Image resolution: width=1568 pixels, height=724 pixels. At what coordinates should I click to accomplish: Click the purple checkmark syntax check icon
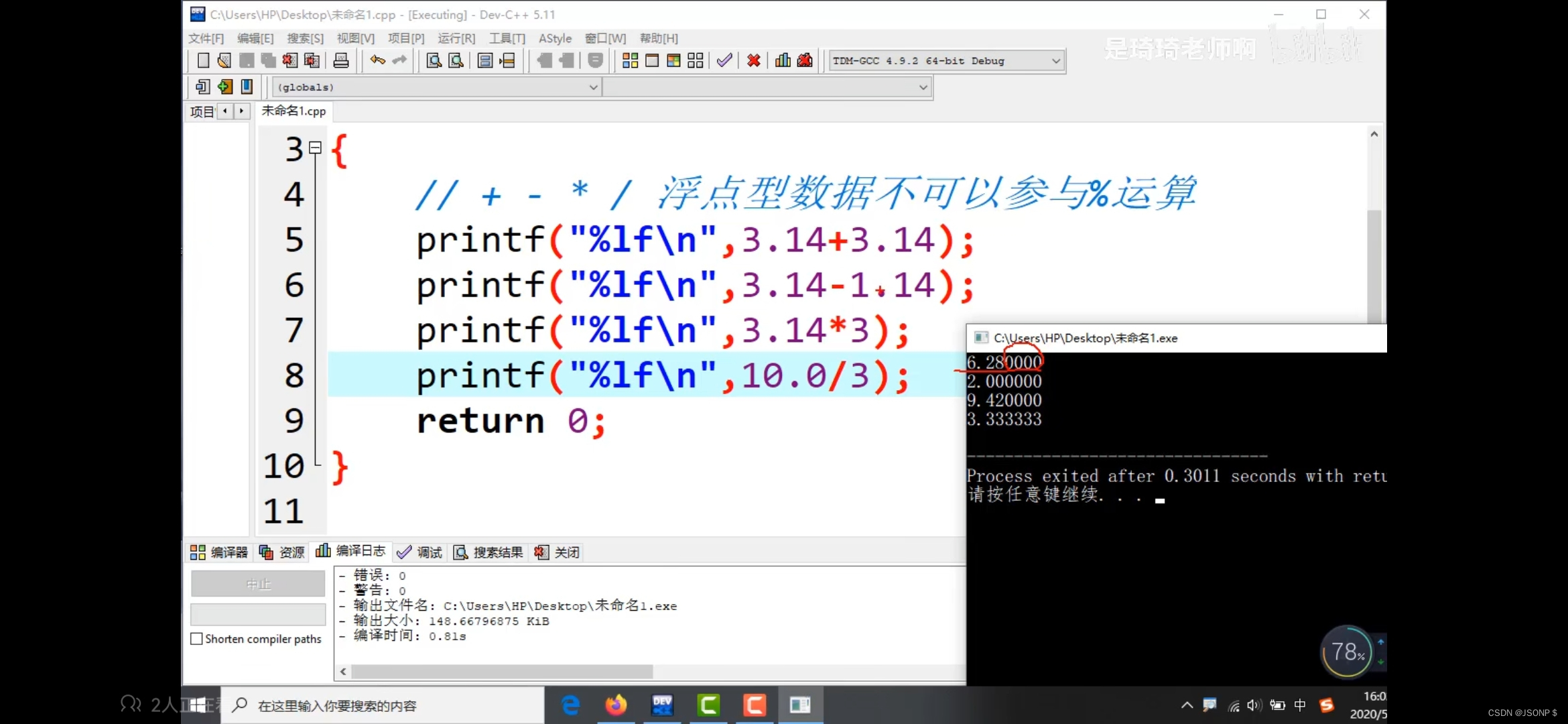(724, 61)
